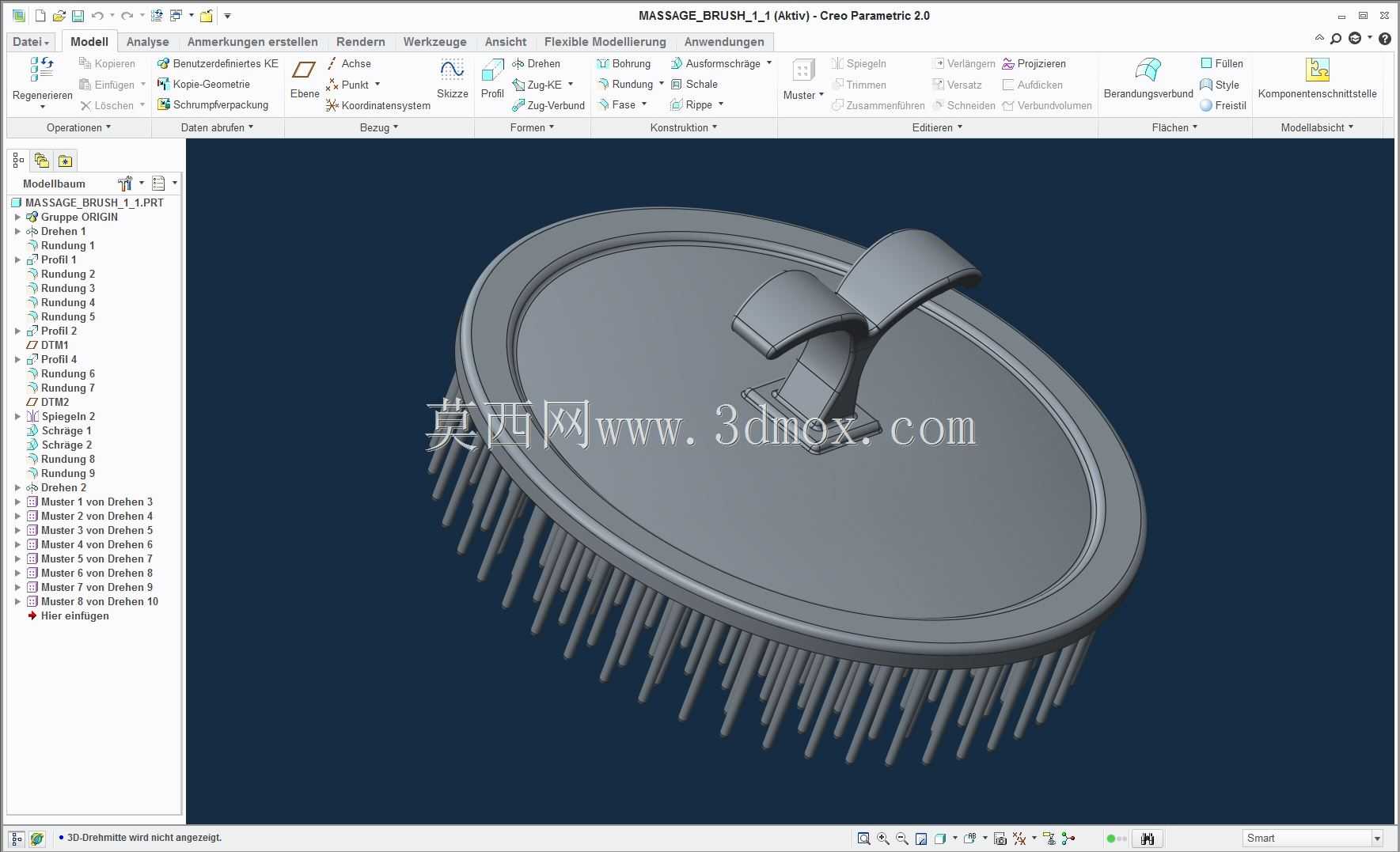This screenshot has width=1400, height=852.
Task: Choose the Profil extrude tool
Action: tap(492, 78)
